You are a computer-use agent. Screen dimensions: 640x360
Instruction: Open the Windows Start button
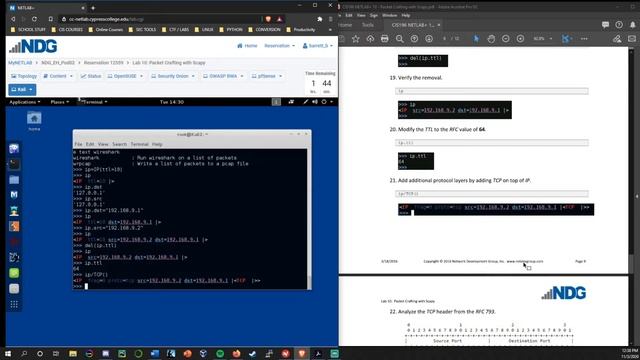point(7,353)
